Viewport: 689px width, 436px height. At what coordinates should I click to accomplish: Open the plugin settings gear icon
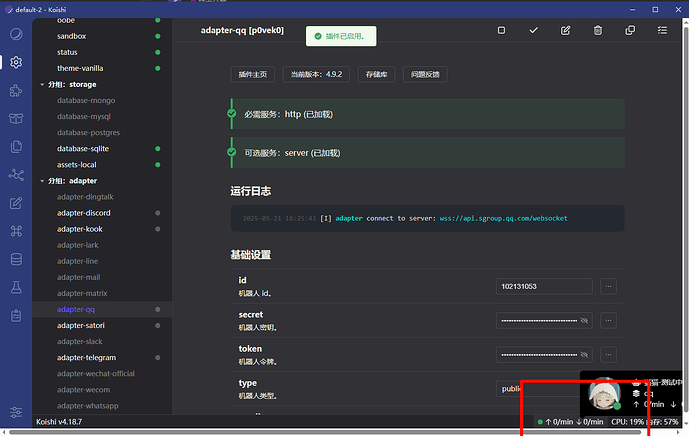(x=16, y=62)
